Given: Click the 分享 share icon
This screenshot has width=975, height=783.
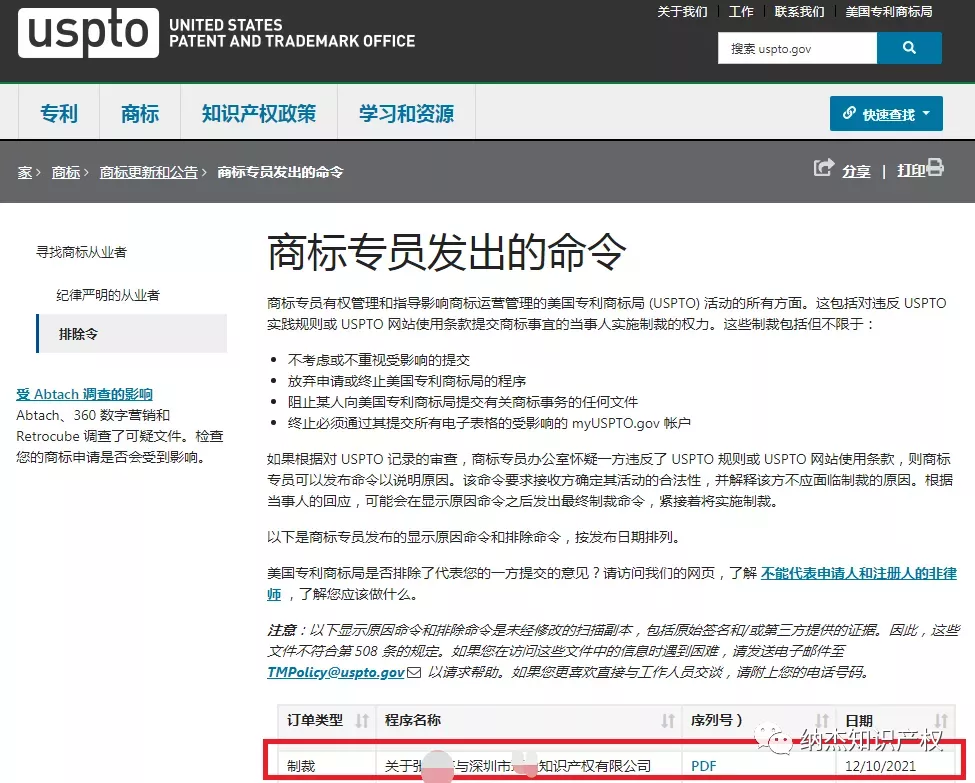Looking at the screenshot, I should [x=823, y=169].
